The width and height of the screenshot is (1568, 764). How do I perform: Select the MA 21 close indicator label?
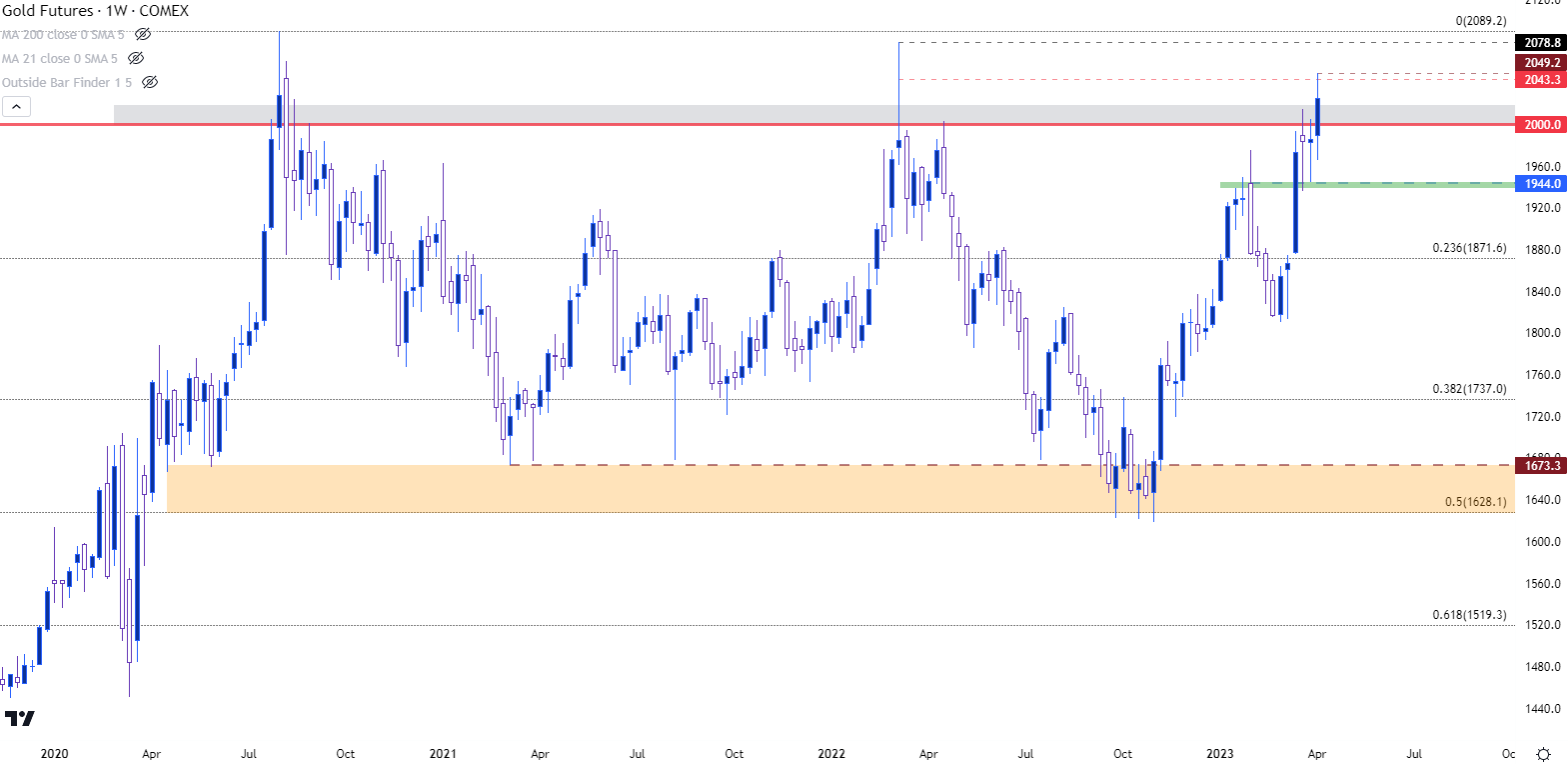click(60, 58)
